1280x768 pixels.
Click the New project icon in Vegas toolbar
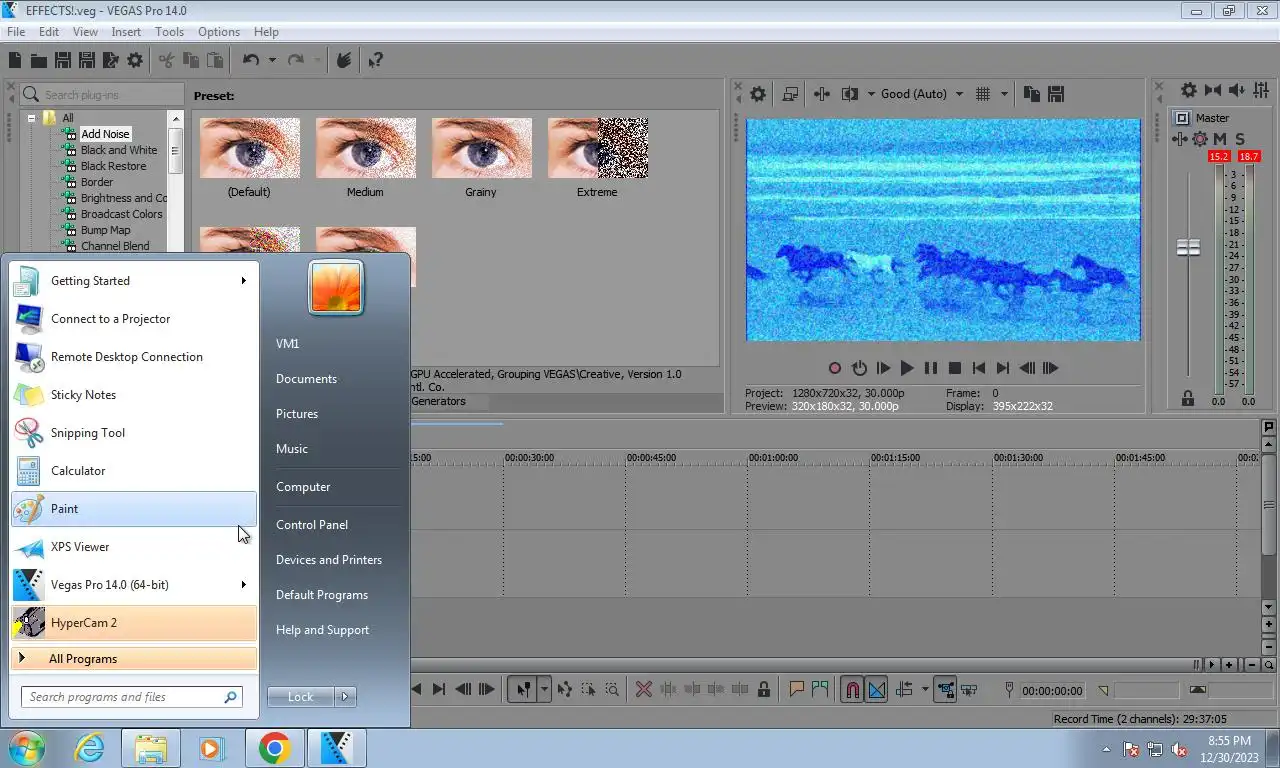click(x=15, y=61)
